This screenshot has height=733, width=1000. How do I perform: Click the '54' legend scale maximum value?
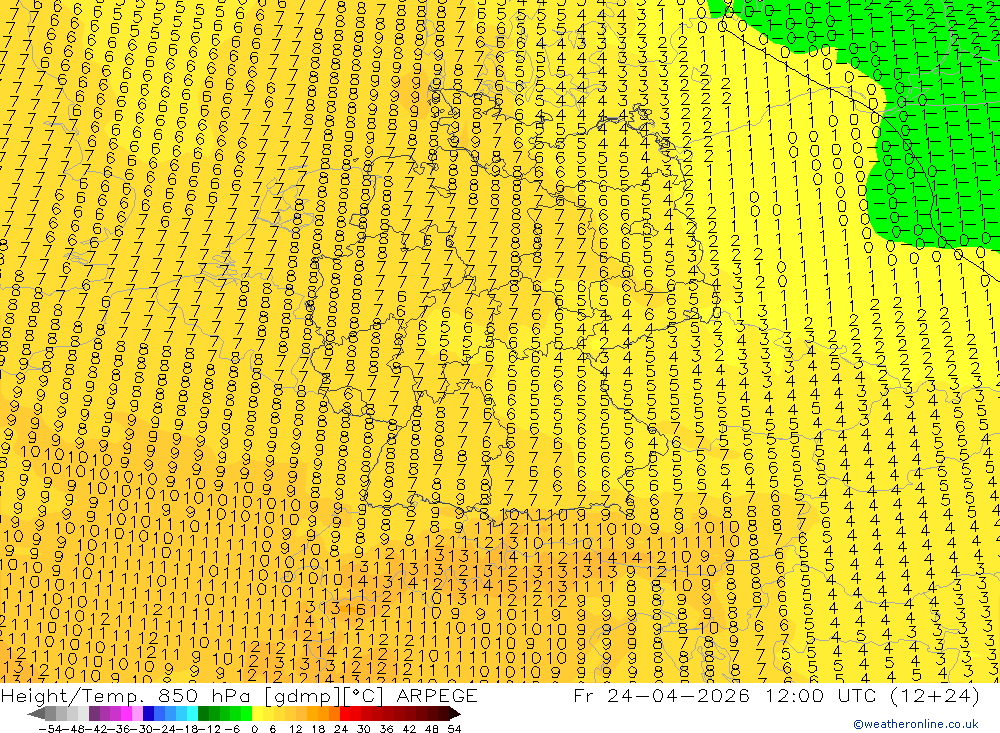point(454,729)
